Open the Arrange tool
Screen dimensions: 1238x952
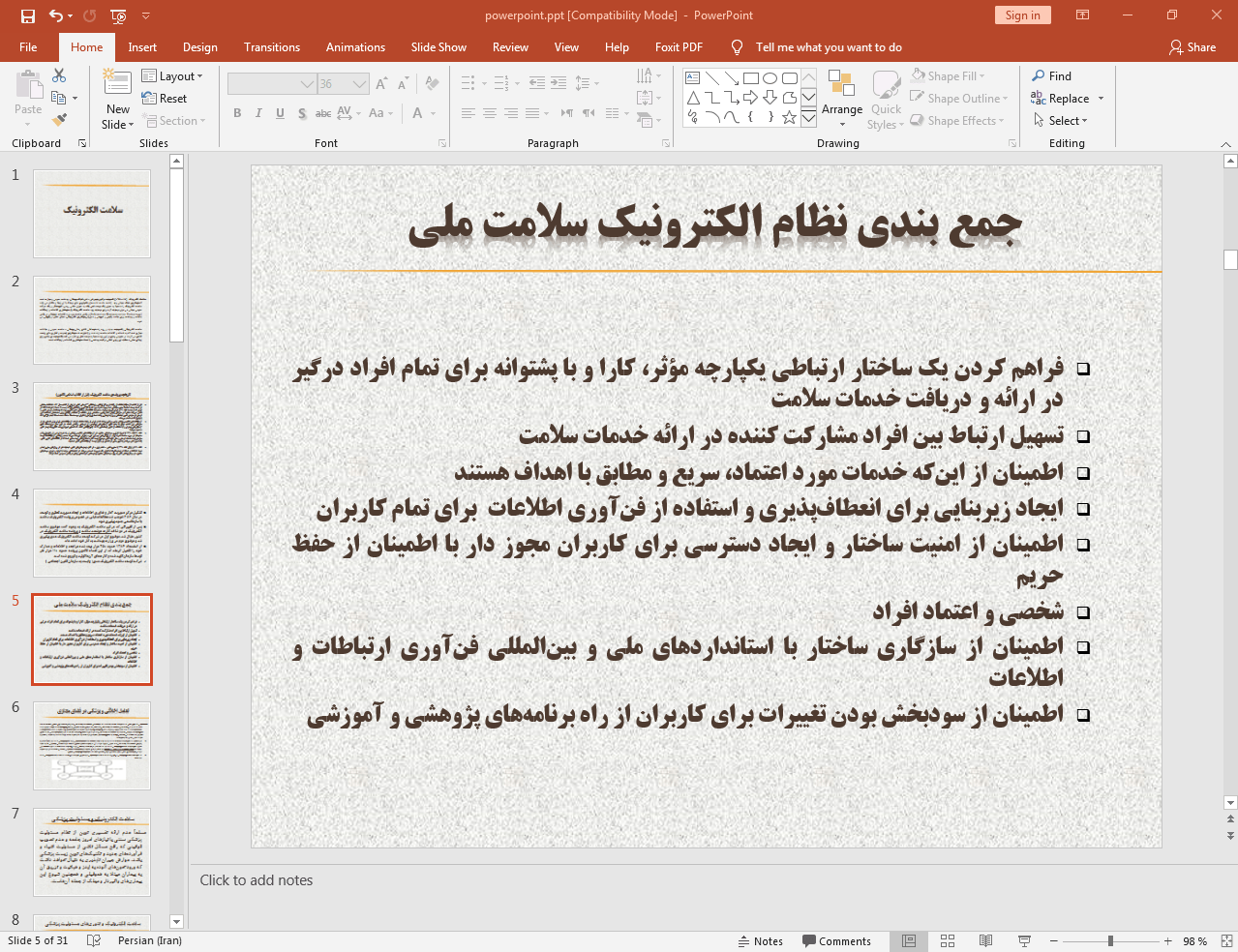tap(841, 97)
